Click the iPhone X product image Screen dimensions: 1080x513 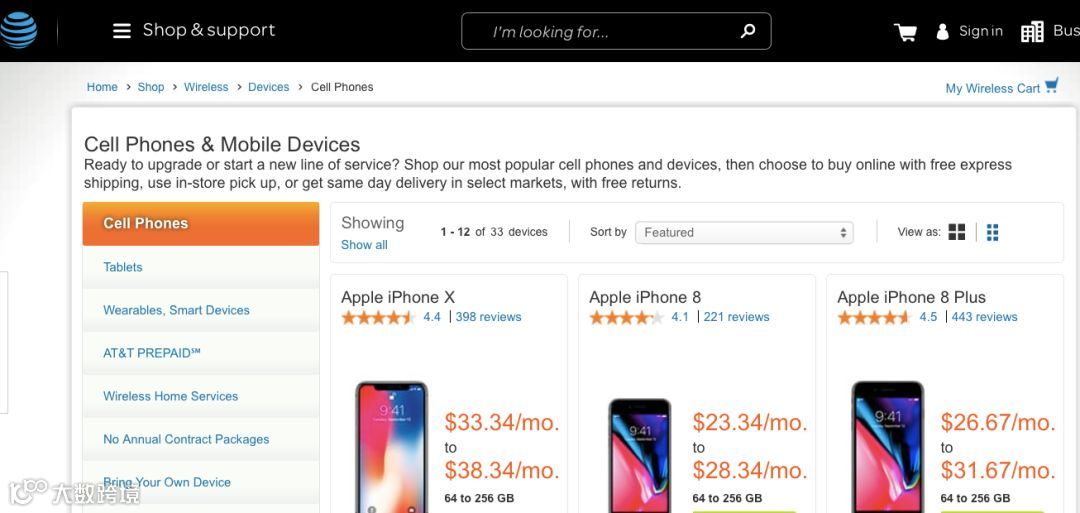click(391, 446)
